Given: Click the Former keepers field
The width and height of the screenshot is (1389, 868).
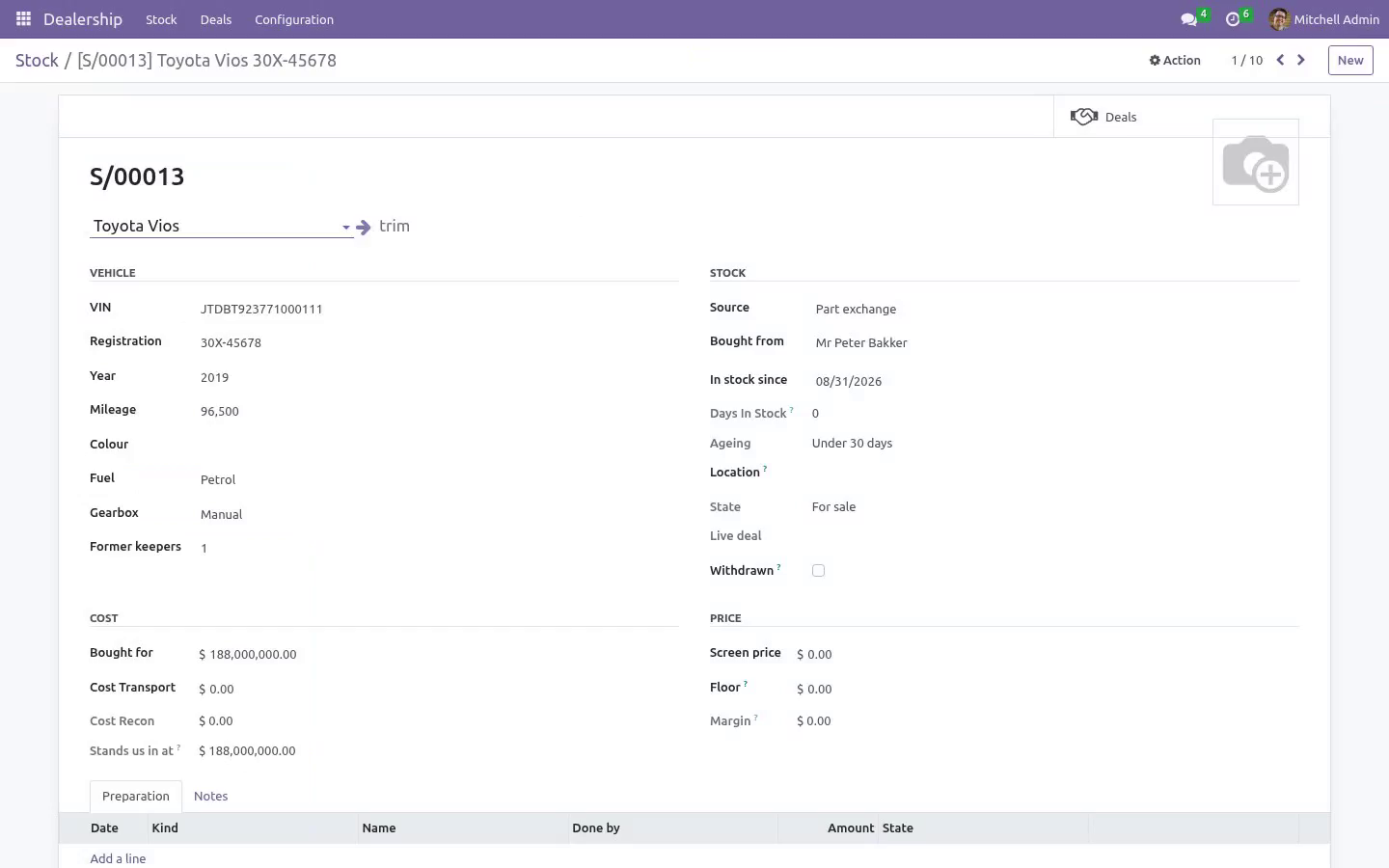Looking at the screenshot, I should coord(437,549).
